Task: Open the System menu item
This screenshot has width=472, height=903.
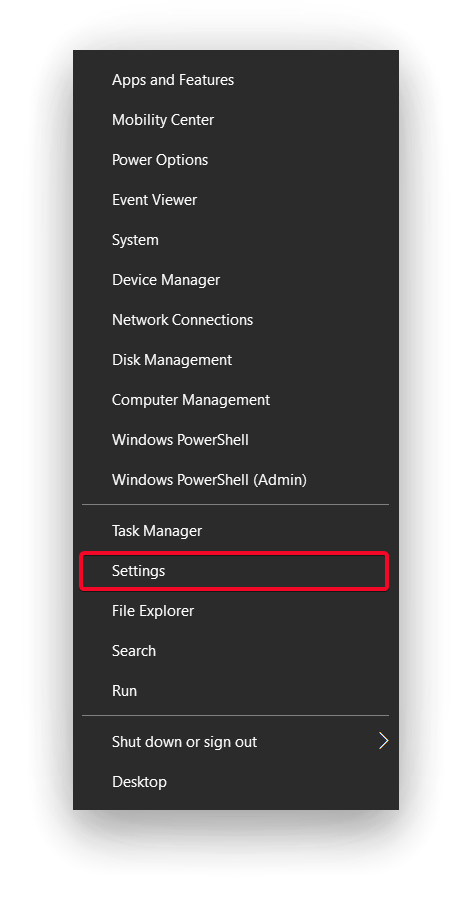Action: (235, 240)
